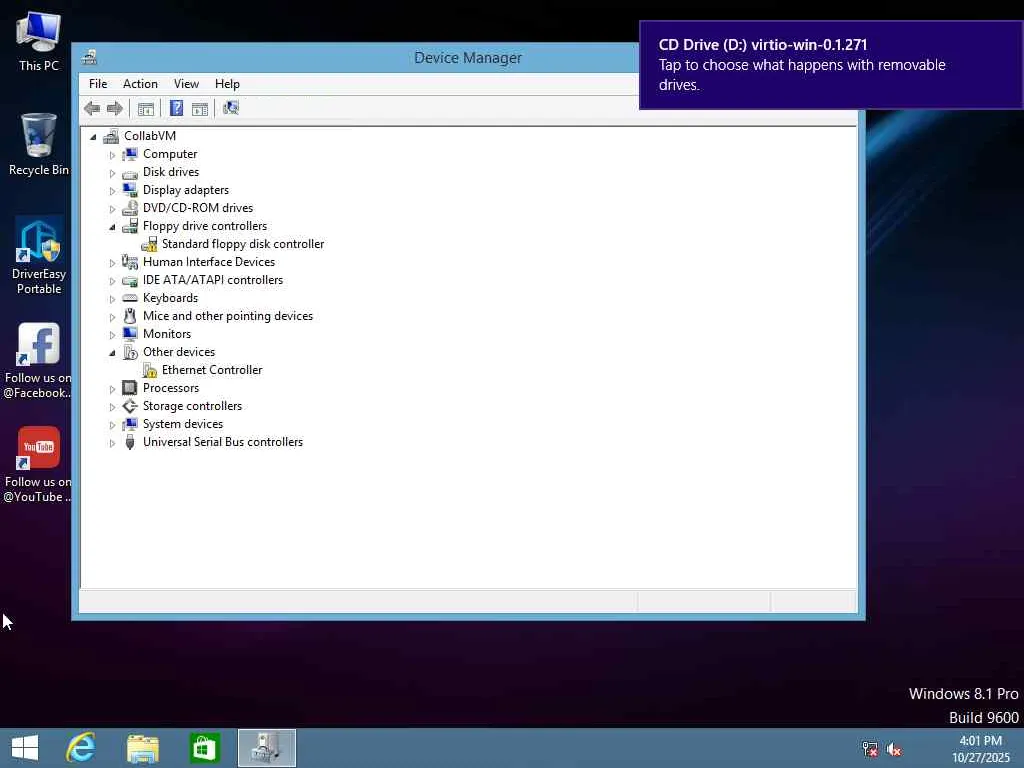The image size is (1024, 768).
Task: Launch Internet Explorer from taskbar
Action: [81, 748]
